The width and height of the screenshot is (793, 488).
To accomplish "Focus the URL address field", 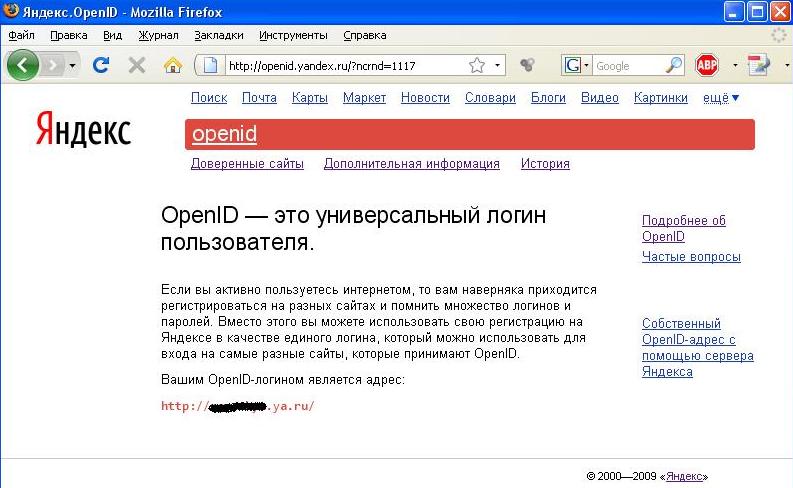I will (344, 66).
